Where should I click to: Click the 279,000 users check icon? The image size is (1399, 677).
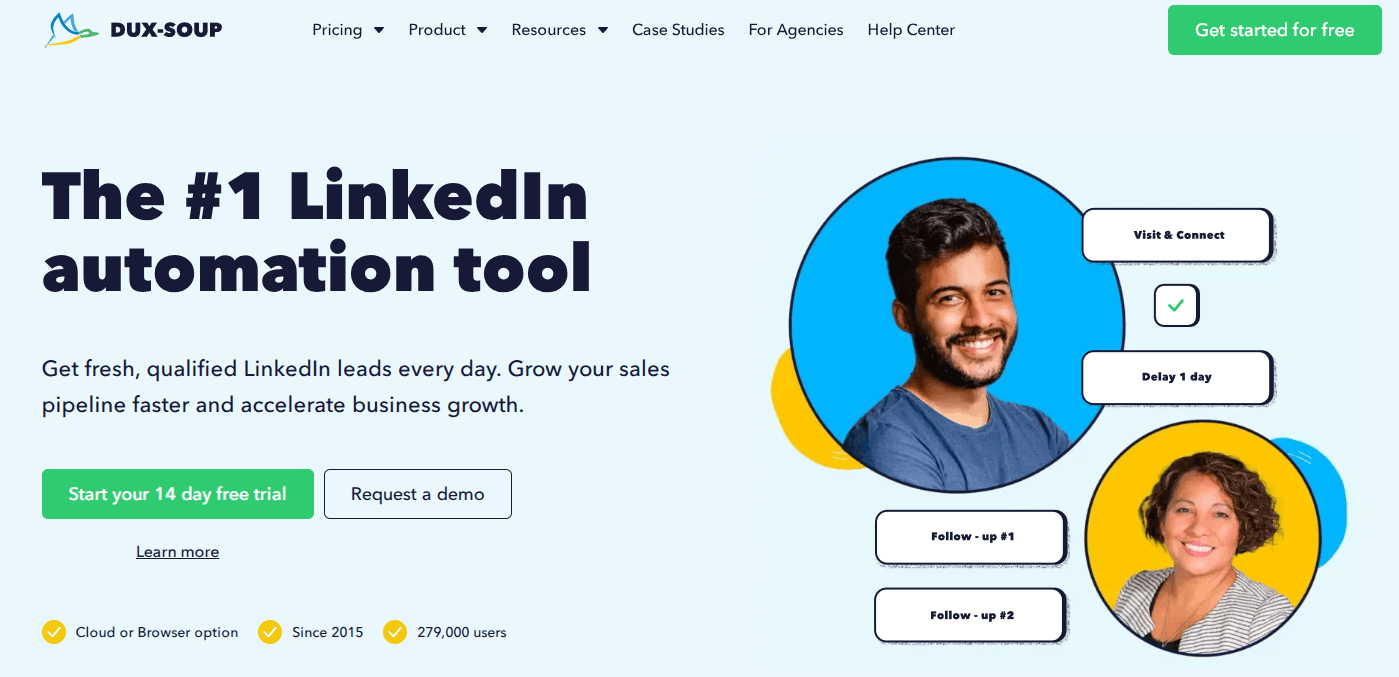pyautogui.click(x=395, y=632)
